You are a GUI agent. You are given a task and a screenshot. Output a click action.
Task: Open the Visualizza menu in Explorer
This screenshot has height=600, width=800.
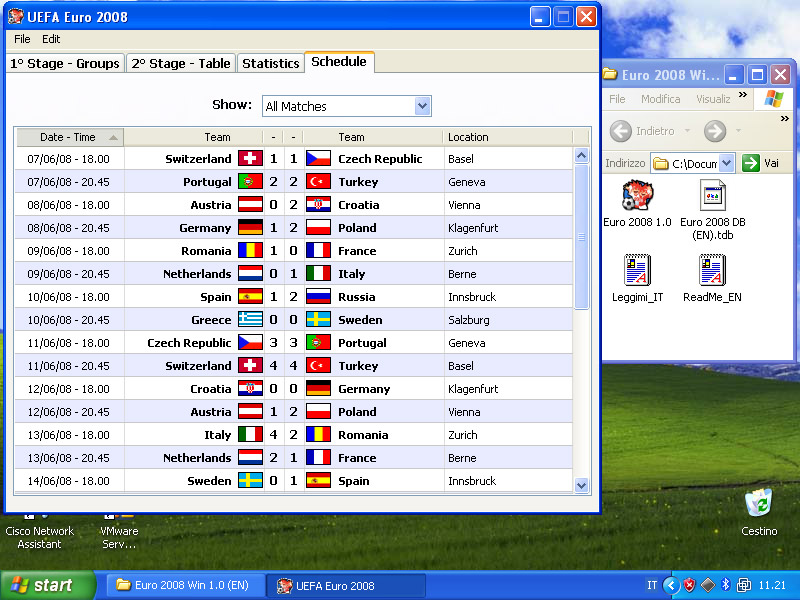(713, 99)
